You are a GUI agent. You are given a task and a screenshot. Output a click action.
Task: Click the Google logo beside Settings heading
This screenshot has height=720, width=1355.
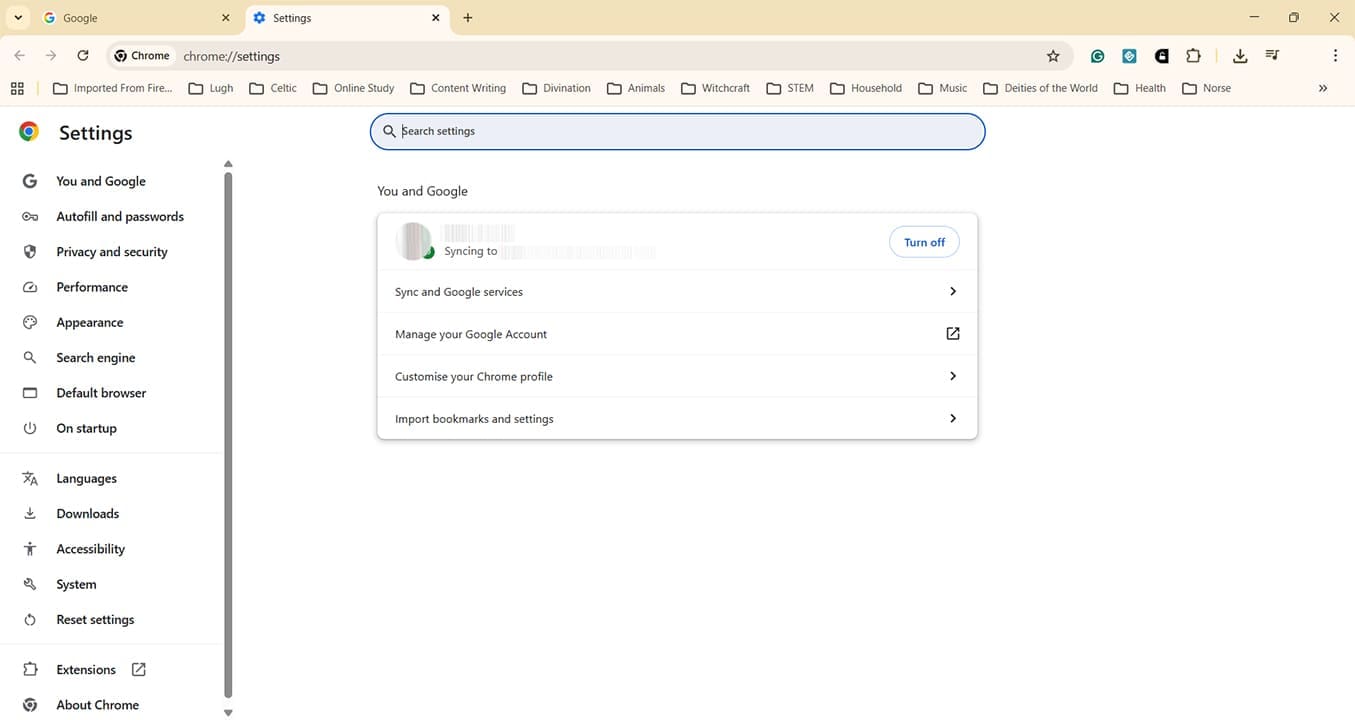coord(28,131)
